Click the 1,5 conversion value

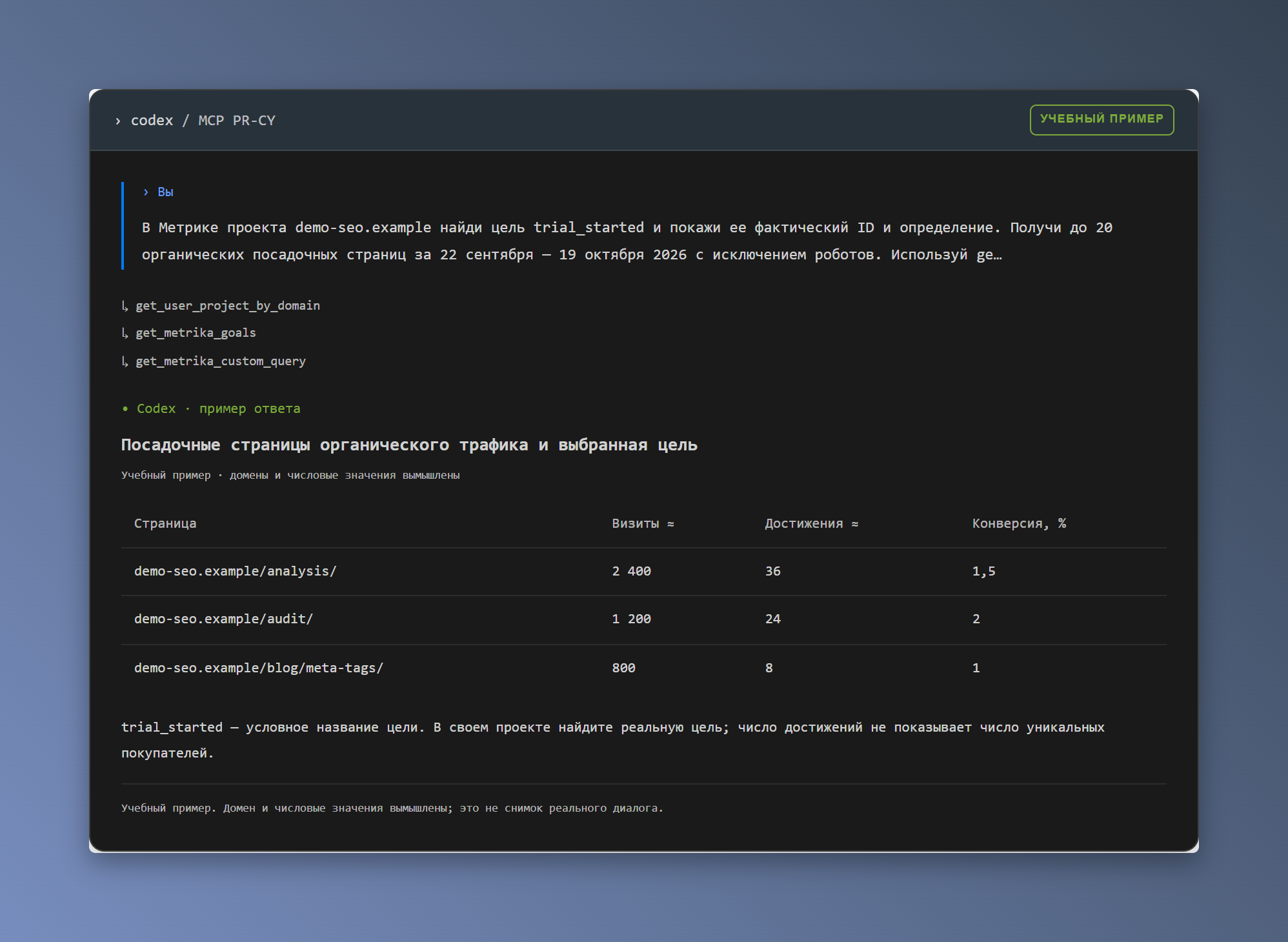pos(984,572)
